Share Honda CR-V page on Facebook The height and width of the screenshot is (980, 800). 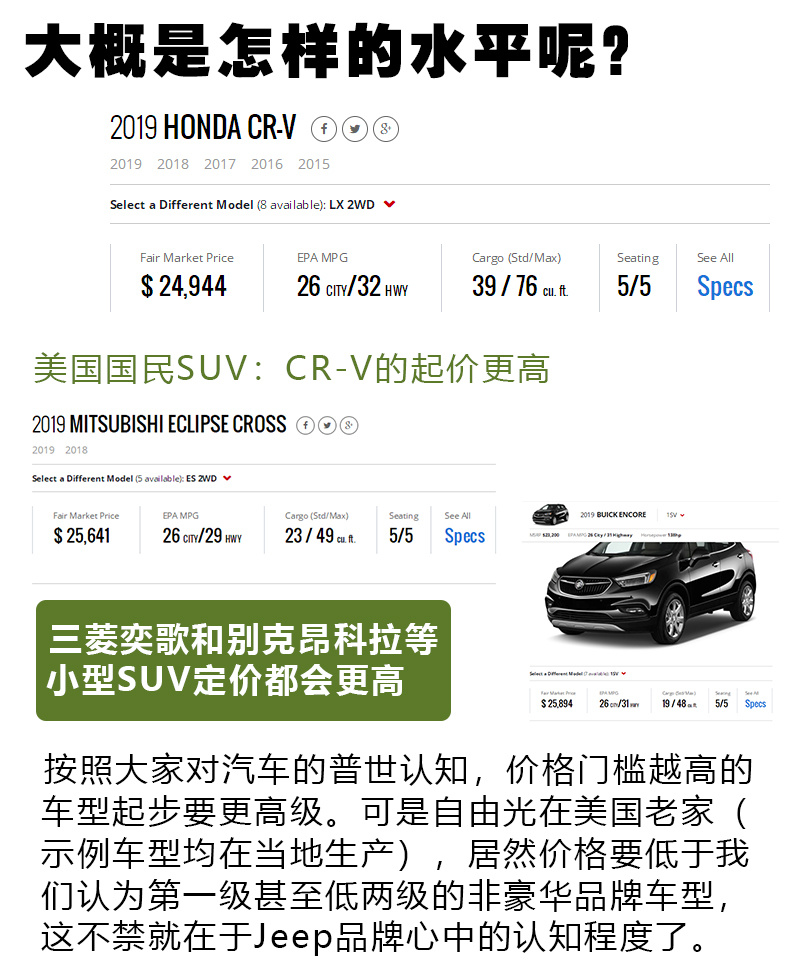324,129
